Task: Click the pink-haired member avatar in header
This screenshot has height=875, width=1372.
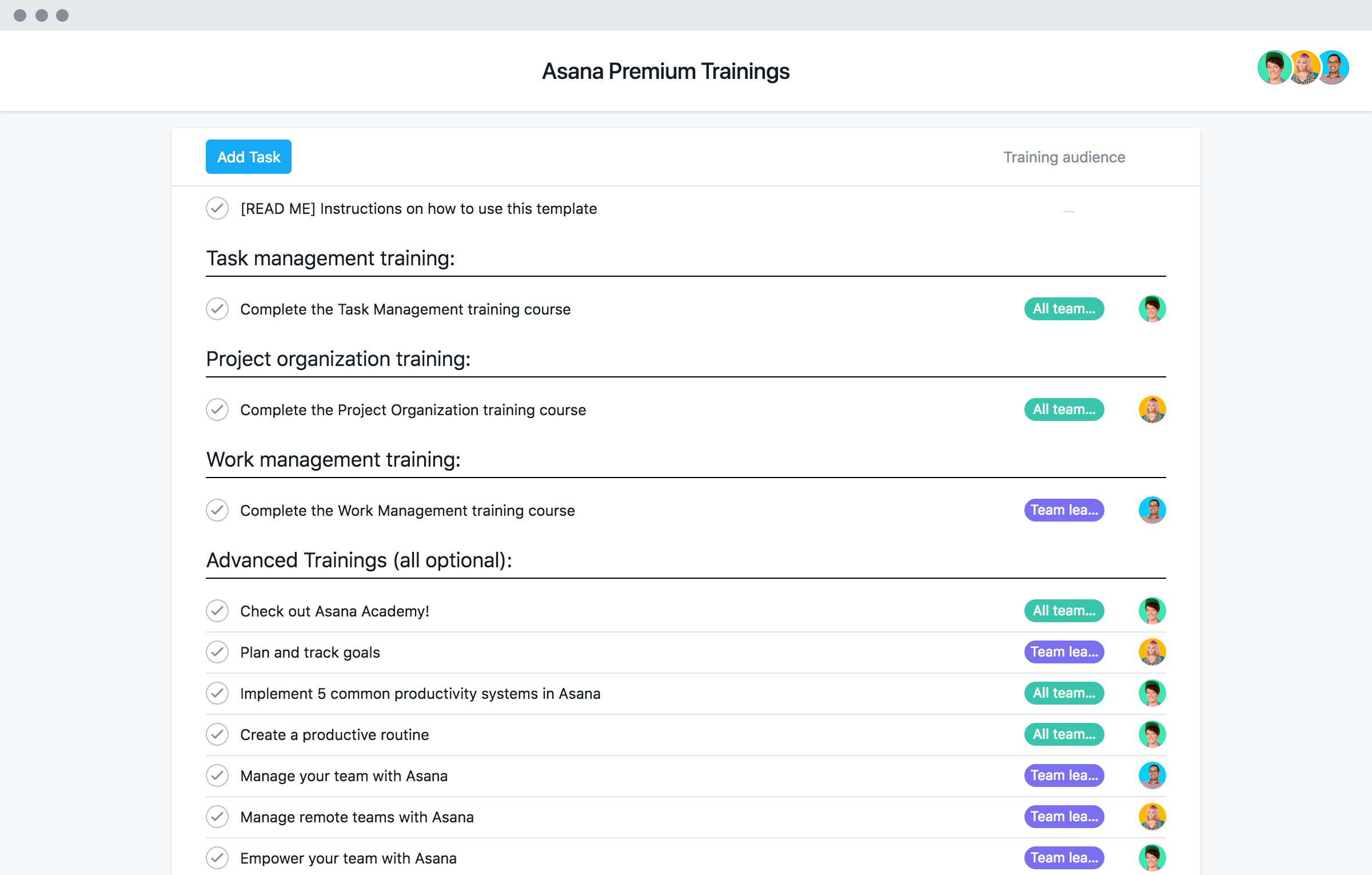Action: 1303,67
